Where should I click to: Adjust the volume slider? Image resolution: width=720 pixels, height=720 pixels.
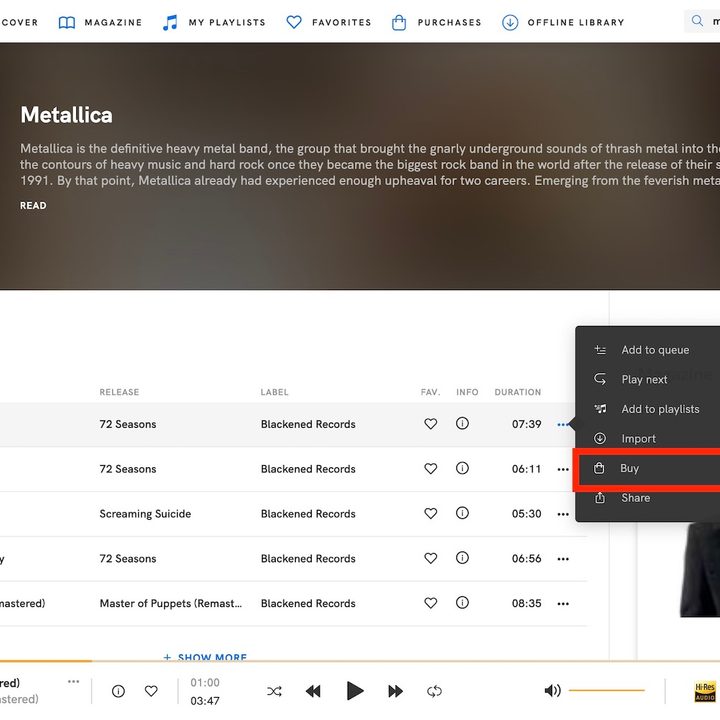tap(607, 690)
